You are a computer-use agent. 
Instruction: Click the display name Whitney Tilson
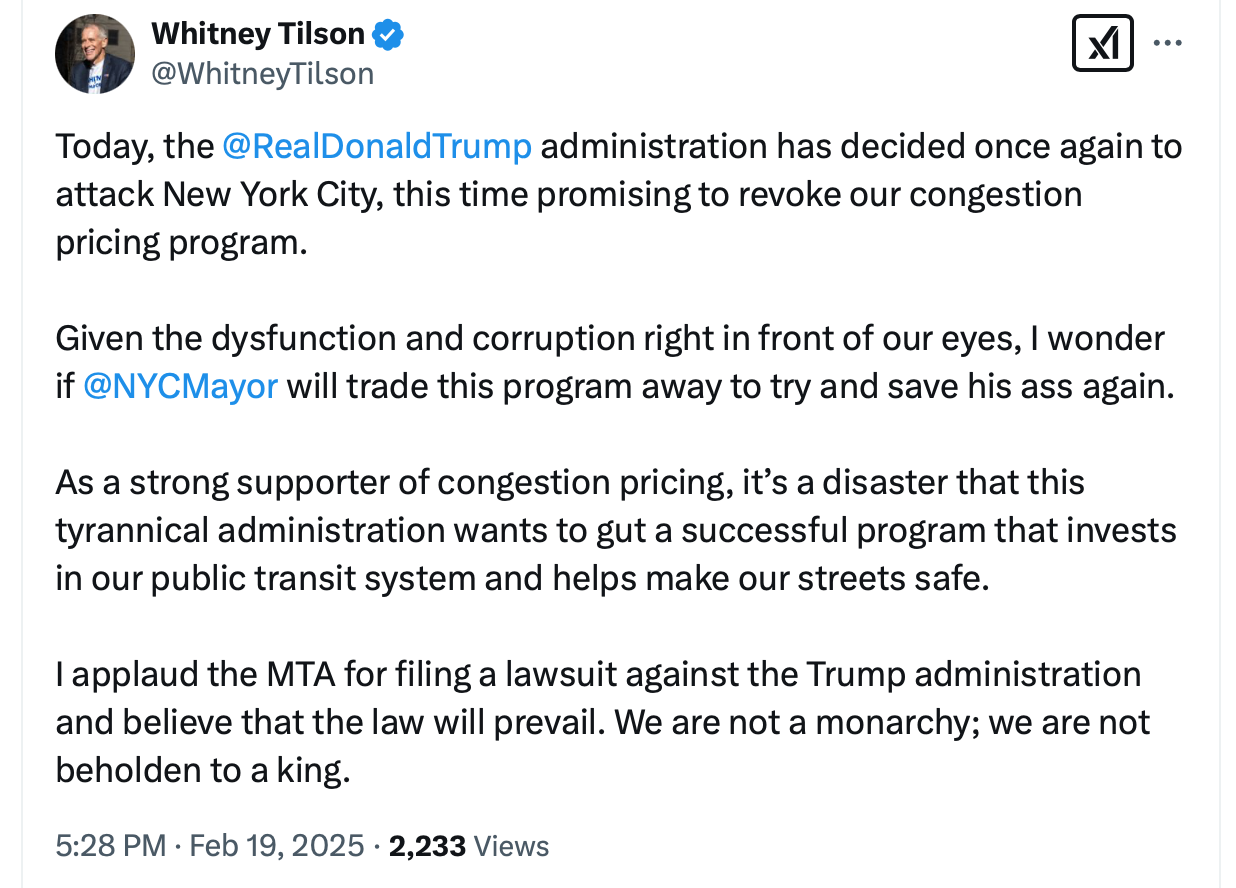(x=257, y=34)
